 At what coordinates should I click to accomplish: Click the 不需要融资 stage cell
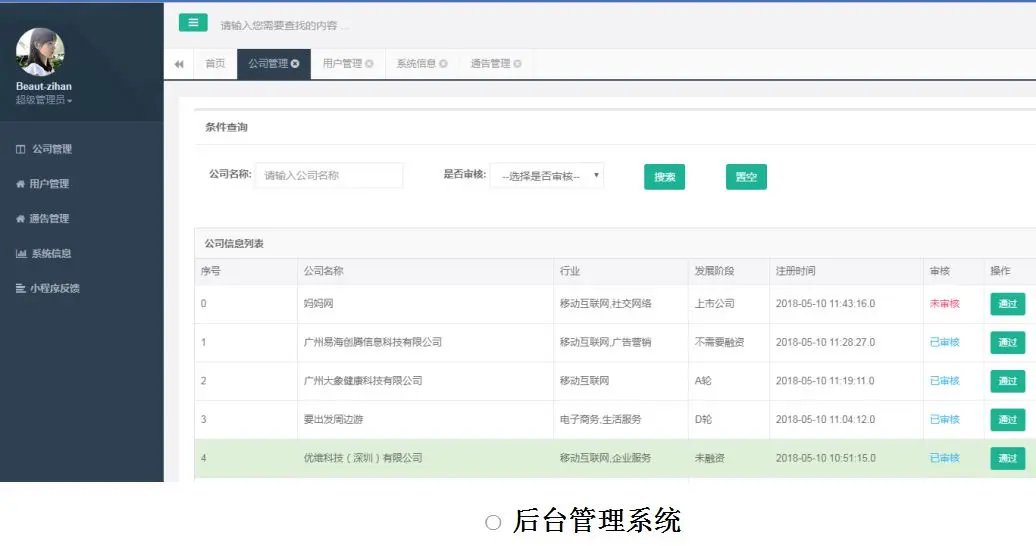[719, 342]
